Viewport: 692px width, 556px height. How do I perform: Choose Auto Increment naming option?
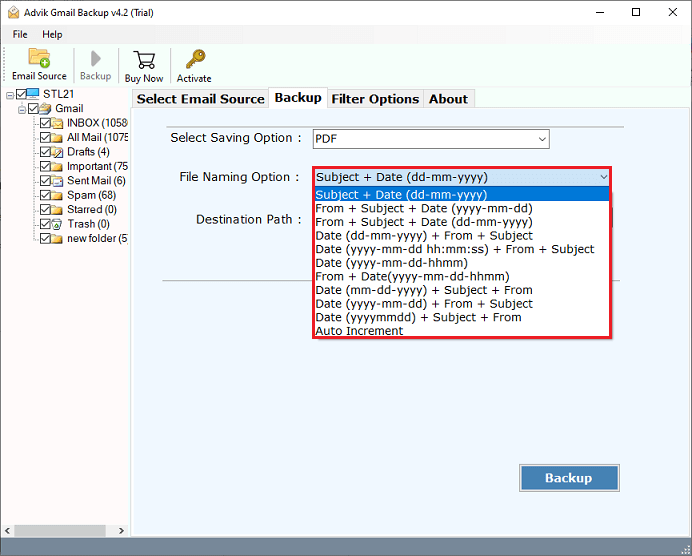click(462, 331)
